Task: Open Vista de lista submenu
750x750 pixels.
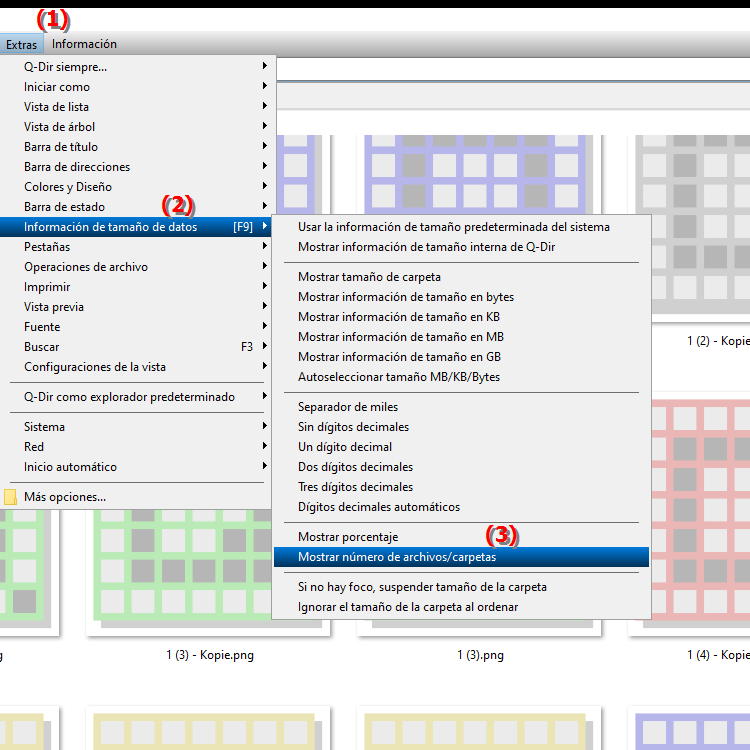Action: point(138,107)
